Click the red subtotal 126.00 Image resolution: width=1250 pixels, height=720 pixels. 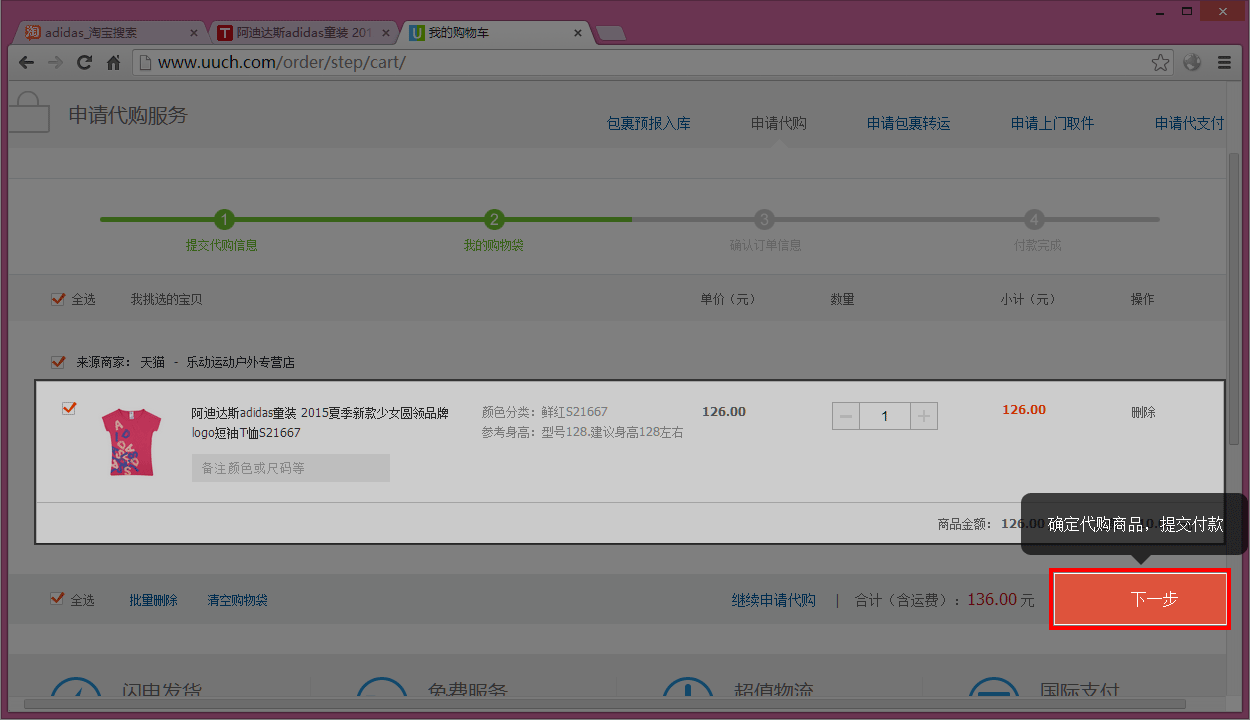[x=1024, y=409]
